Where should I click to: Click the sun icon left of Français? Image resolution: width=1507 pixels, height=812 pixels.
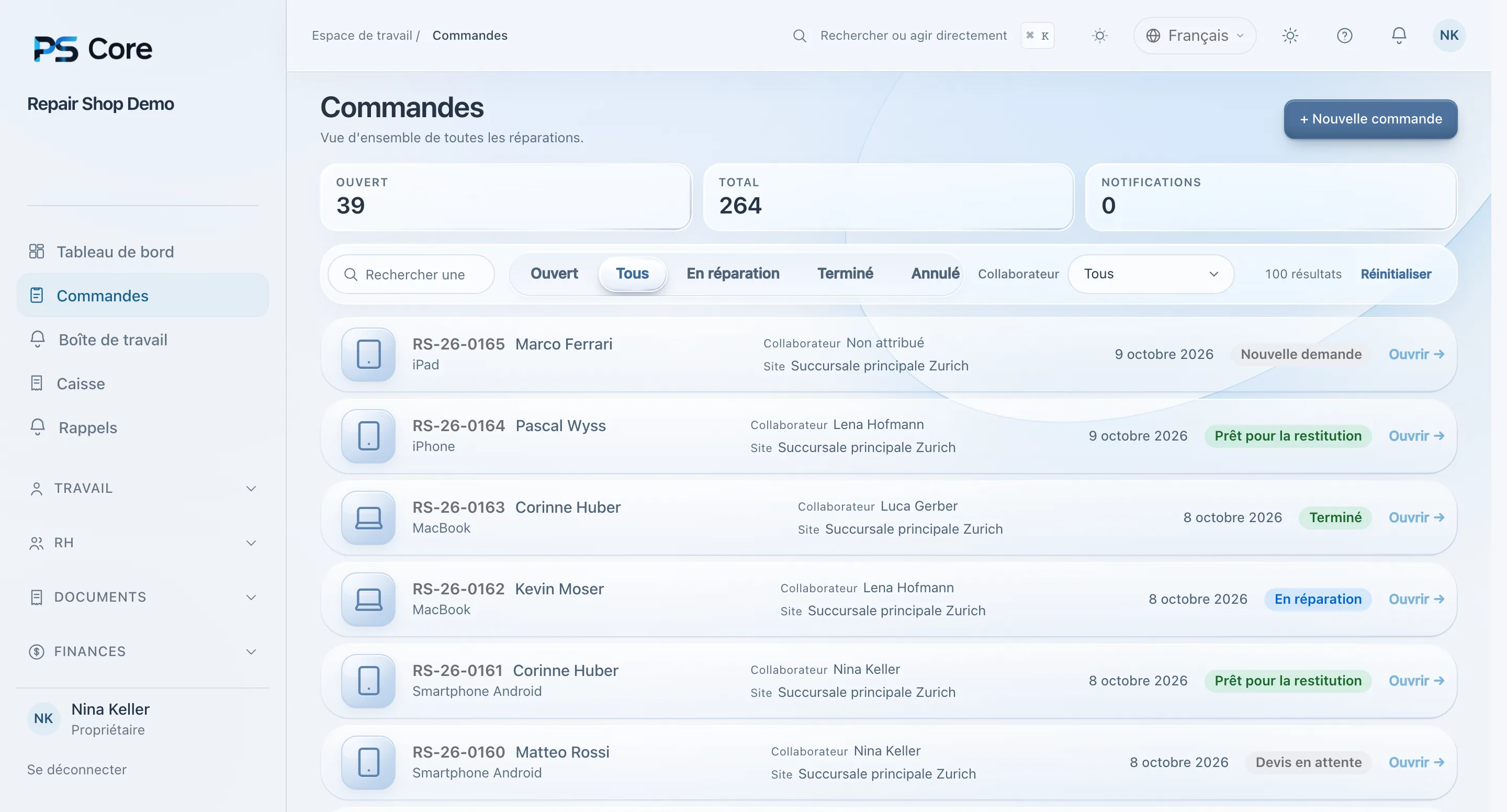[1100, 36]
